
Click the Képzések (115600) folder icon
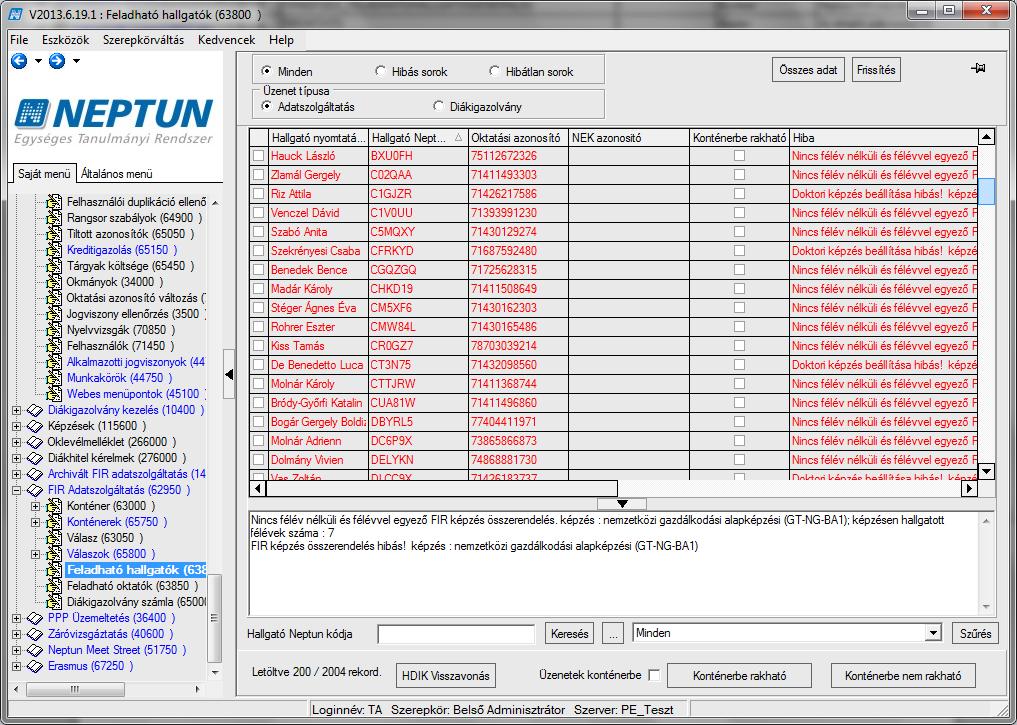[35, 426]
